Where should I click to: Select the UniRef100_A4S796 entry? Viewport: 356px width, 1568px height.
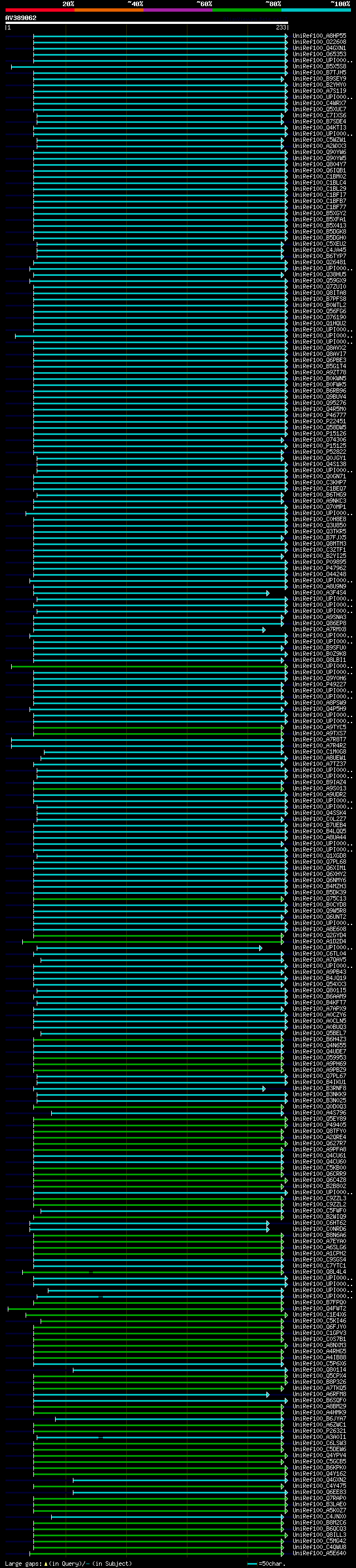tap(319, 1112)
